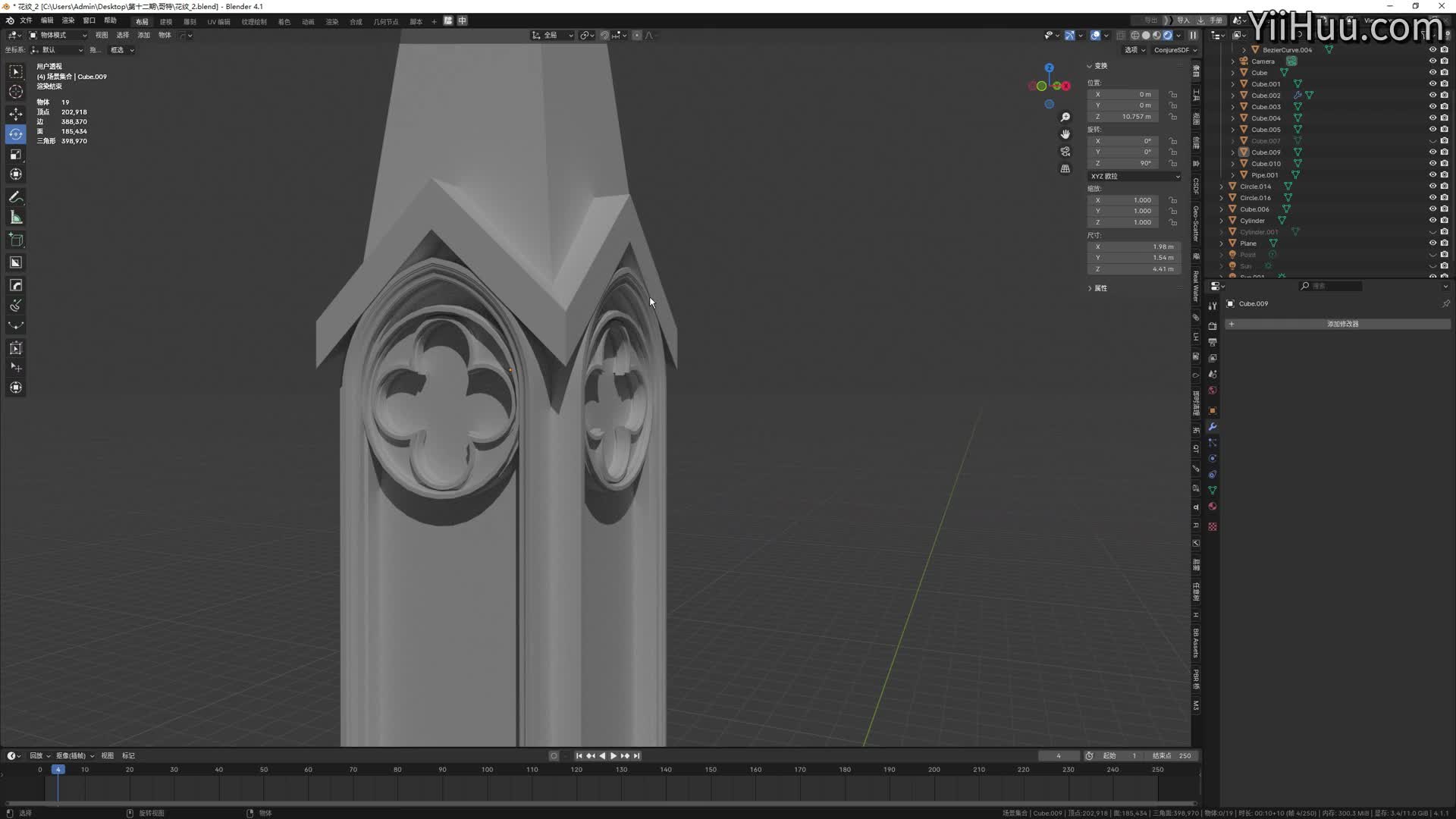Activate the Measure tool
This screenshot has width=1456, height=819.
point(16,218)
